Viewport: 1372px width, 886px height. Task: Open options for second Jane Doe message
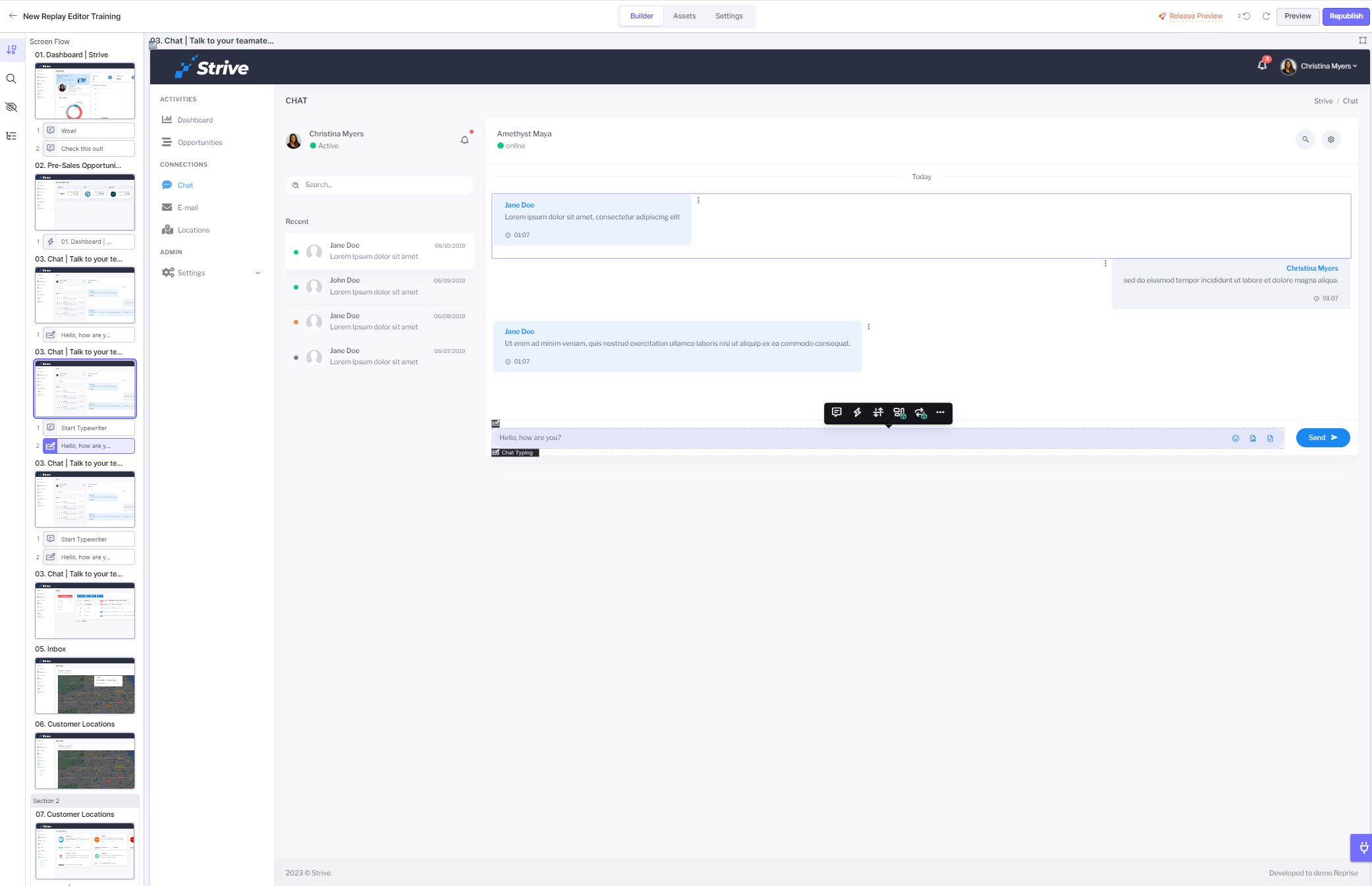pyautogui.click(x=868, y=327)
